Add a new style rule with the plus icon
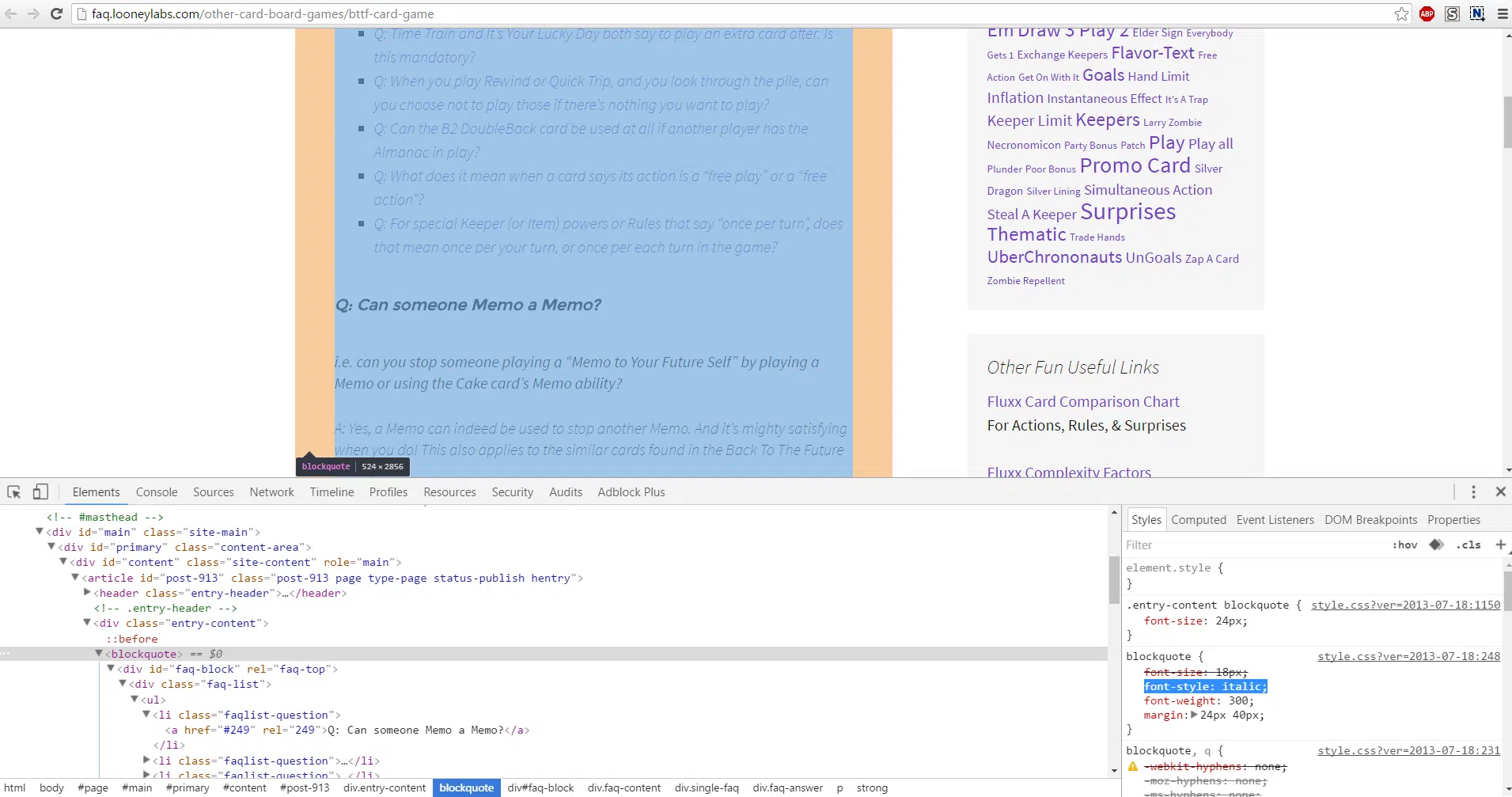The height and width of the screenshot is (797, 1512). click(1500, 545)
